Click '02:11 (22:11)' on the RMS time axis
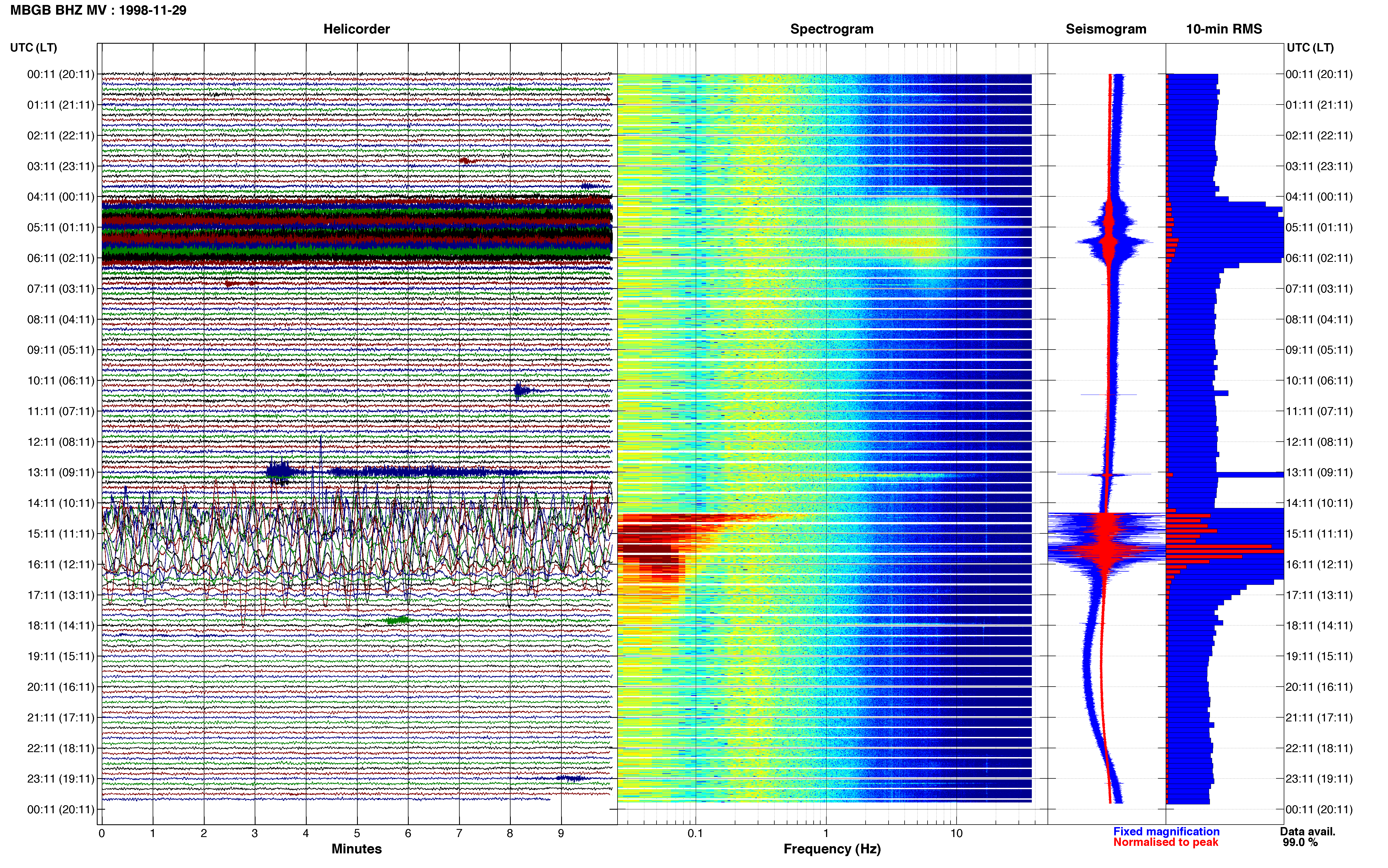The width and height of the screenshot is (1388, 868). click(1319, 135)
